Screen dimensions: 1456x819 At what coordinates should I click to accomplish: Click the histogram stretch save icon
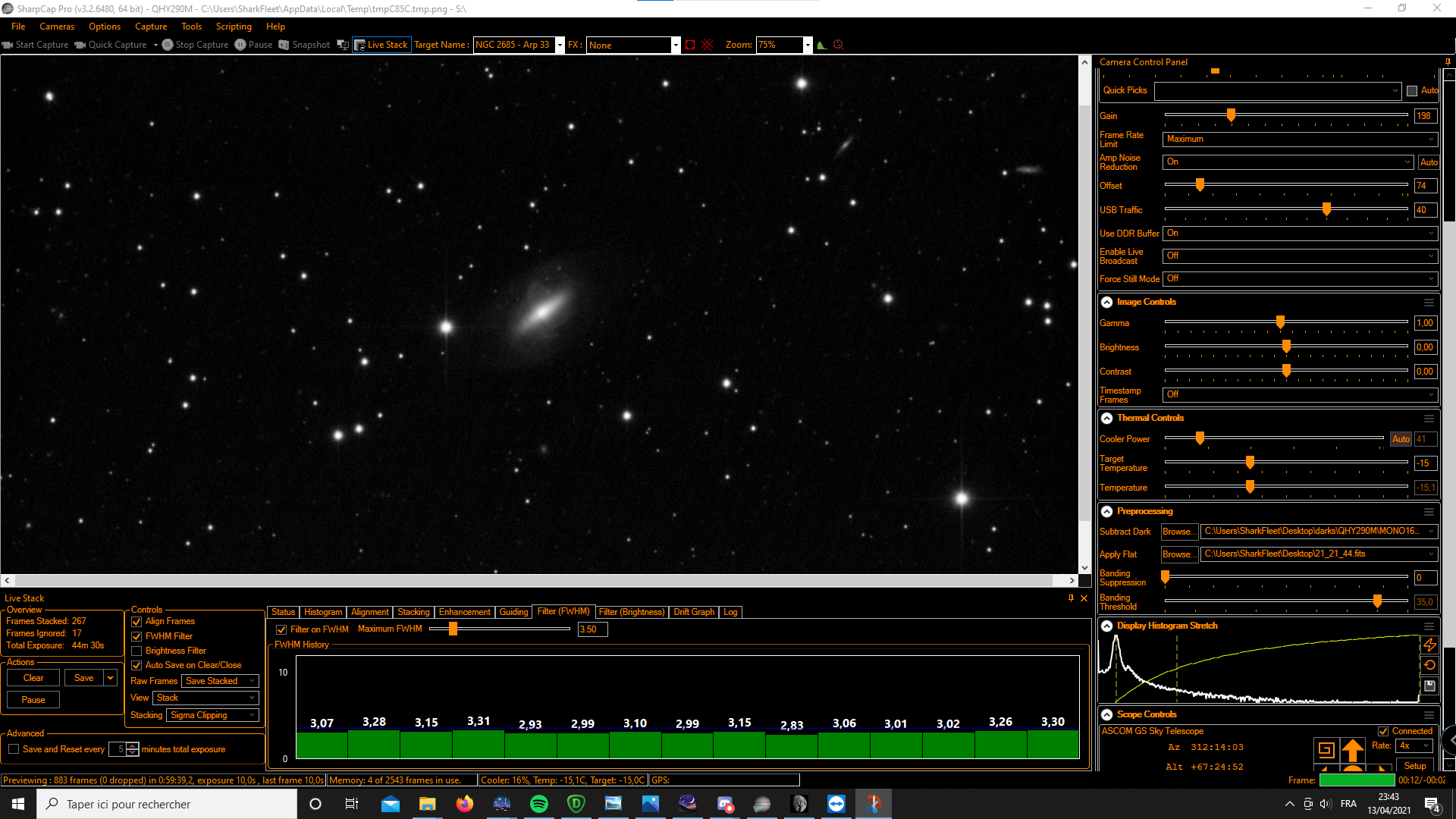(x=1429, y=686)
